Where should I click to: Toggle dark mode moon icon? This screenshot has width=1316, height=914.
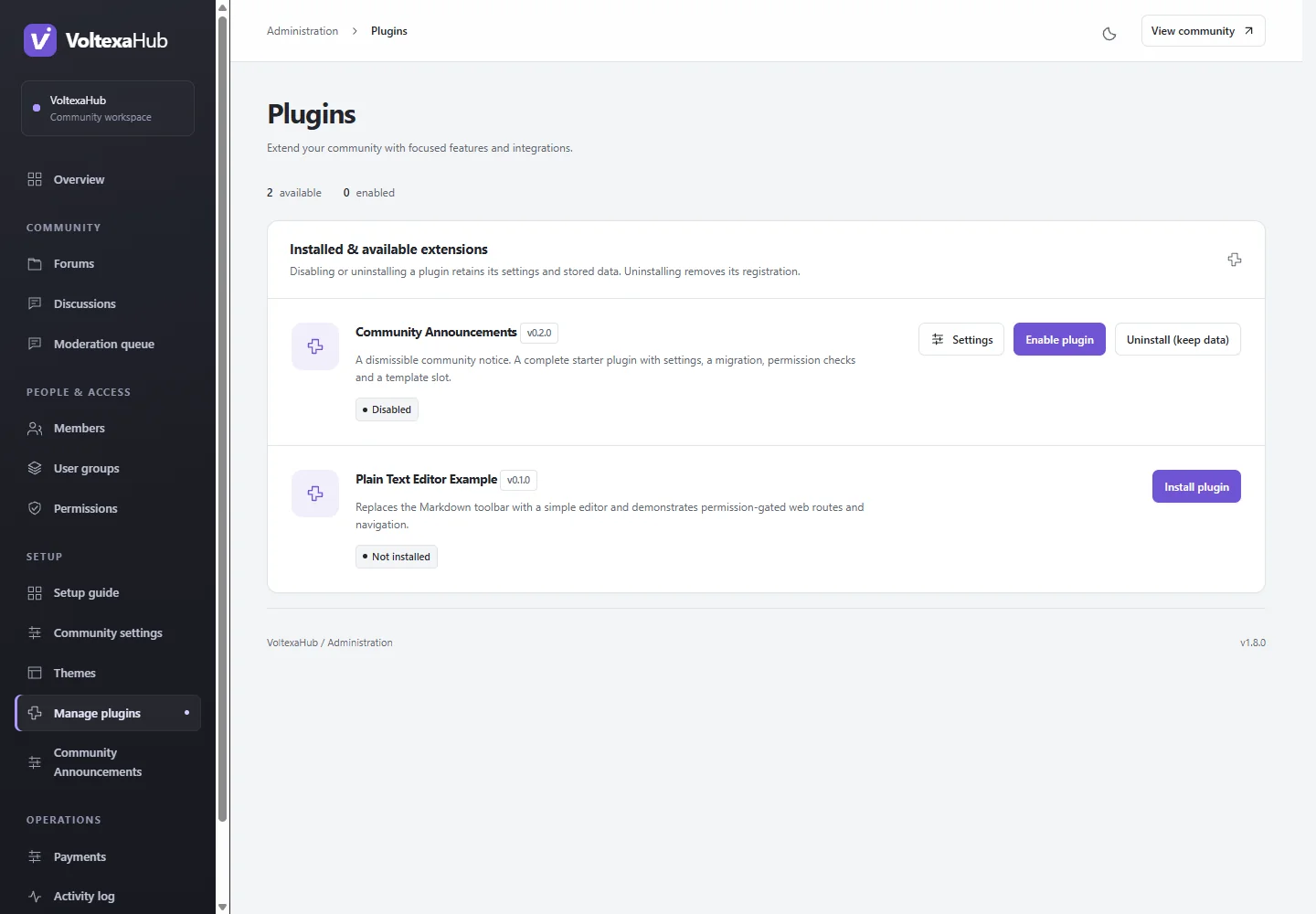[x=1109, y=34]
